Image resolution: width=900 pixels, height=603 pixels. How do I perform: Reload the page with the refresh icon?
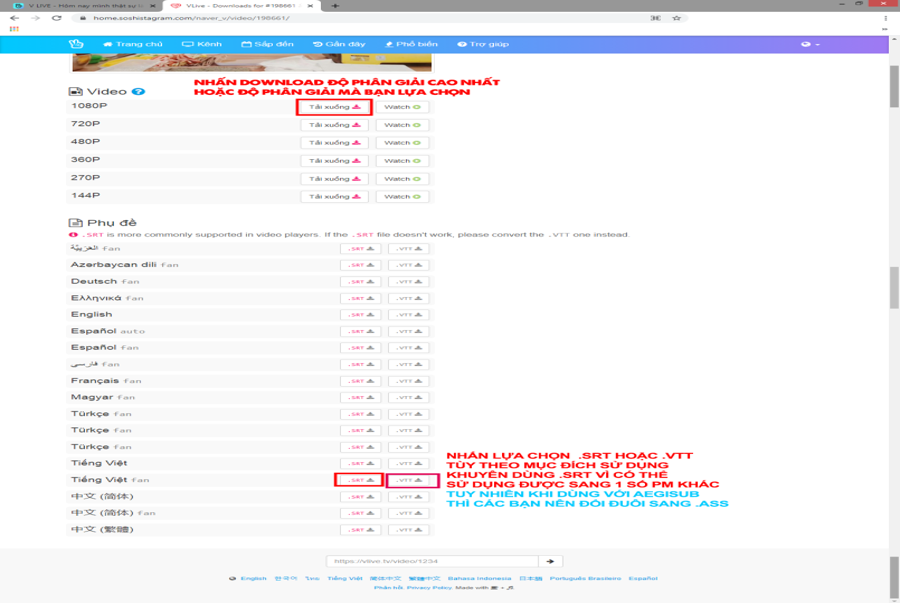click(57, 18)
